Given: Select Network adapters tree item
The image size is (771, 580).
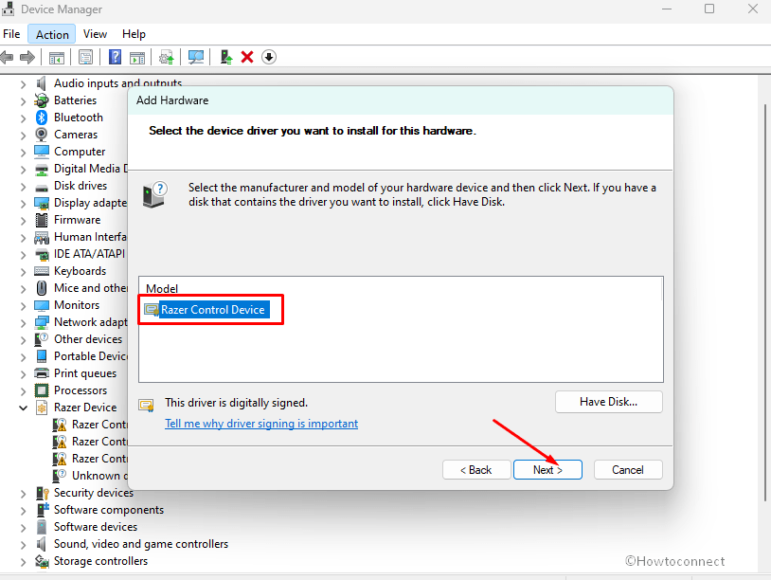Looking at the screenshot, I should 90,322.
